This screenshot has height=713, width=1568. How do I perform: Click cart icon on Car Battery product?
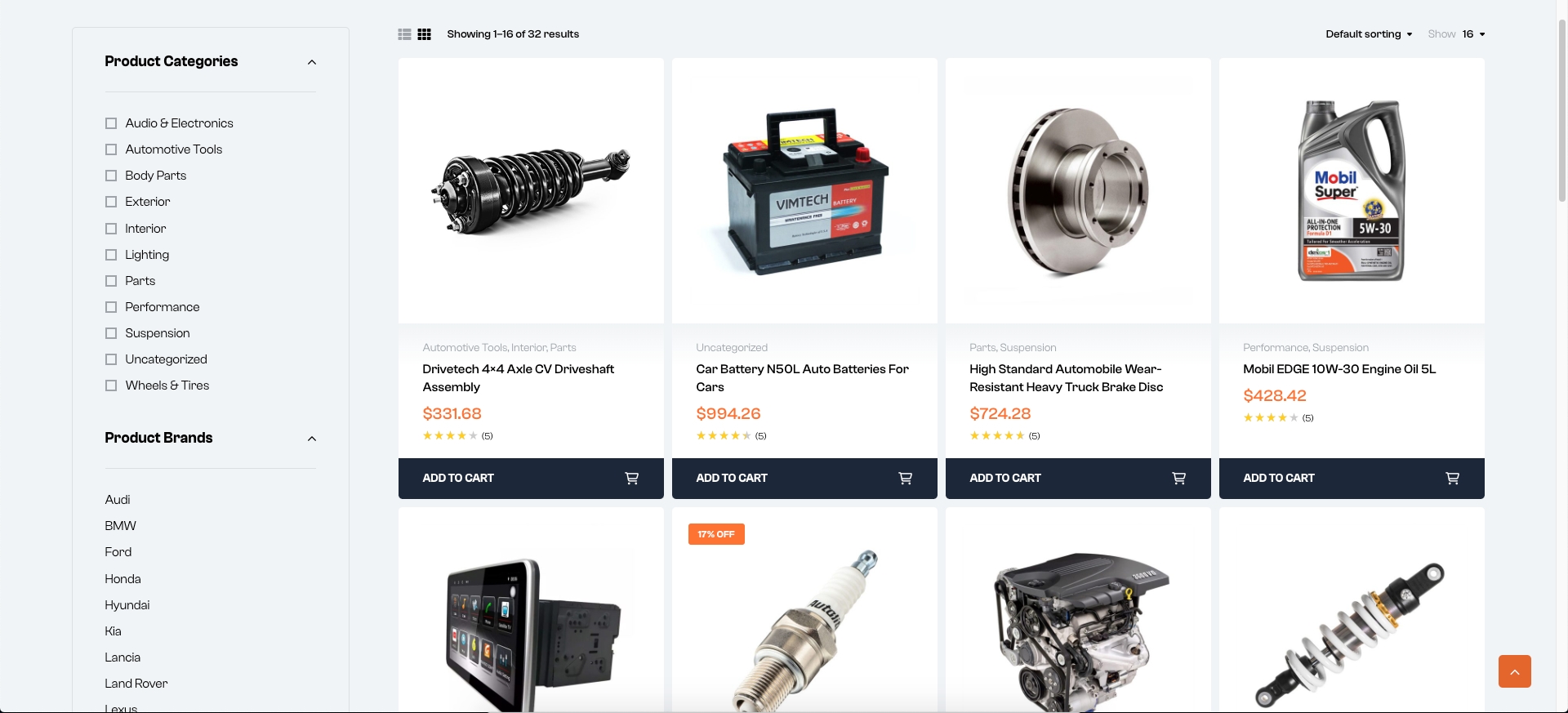click(906, 479)
